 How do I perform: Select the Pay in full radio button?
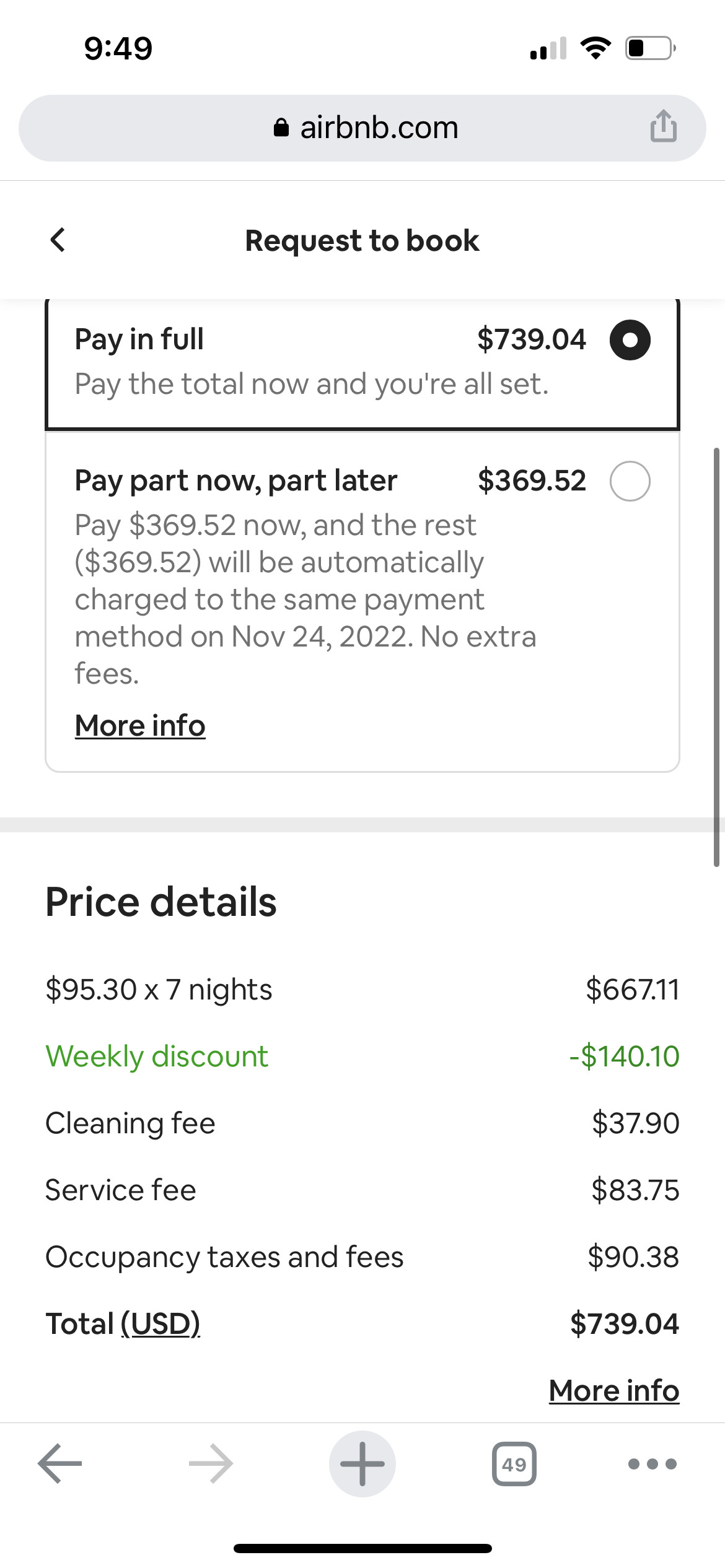(630, 340)
